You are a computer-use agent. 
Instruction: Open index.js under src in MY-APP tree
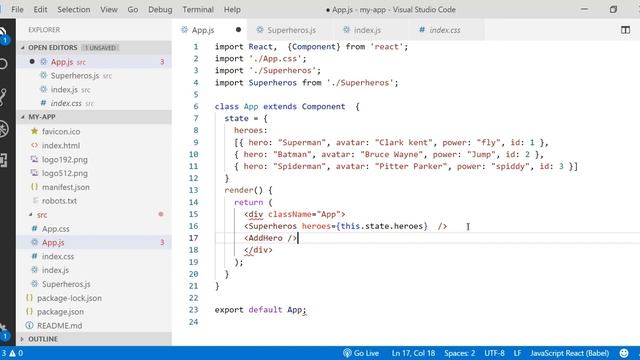pyautogui.click(x=94, y=270)
